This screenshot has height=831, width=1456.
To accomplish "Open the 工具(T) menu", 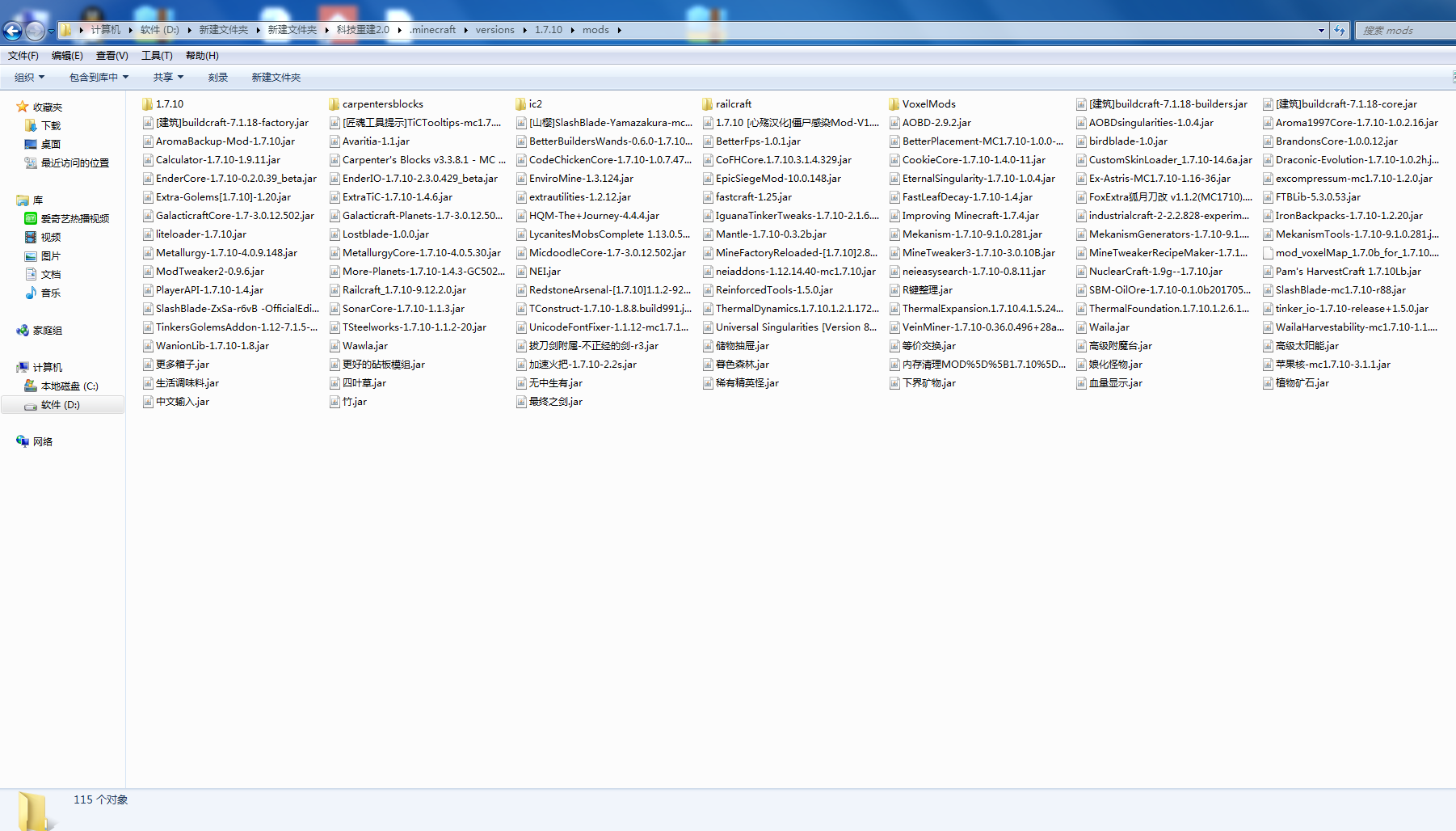I will 157,56.
